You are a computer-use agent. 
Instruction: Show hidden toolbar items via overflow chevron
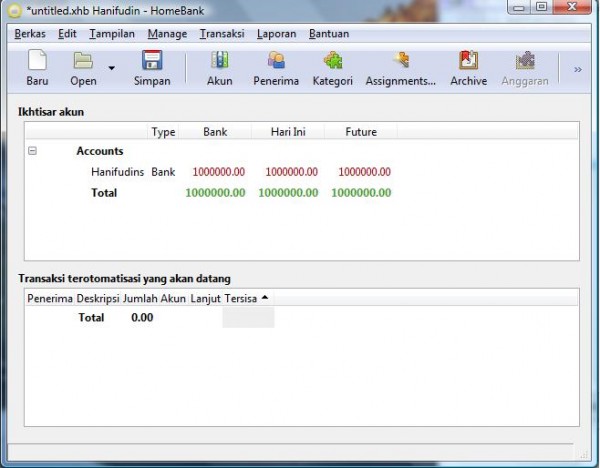[577, 69]
